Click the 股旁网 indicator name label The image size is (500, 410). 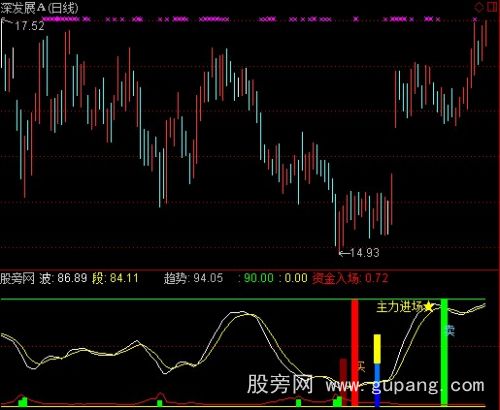pos(17,278)
